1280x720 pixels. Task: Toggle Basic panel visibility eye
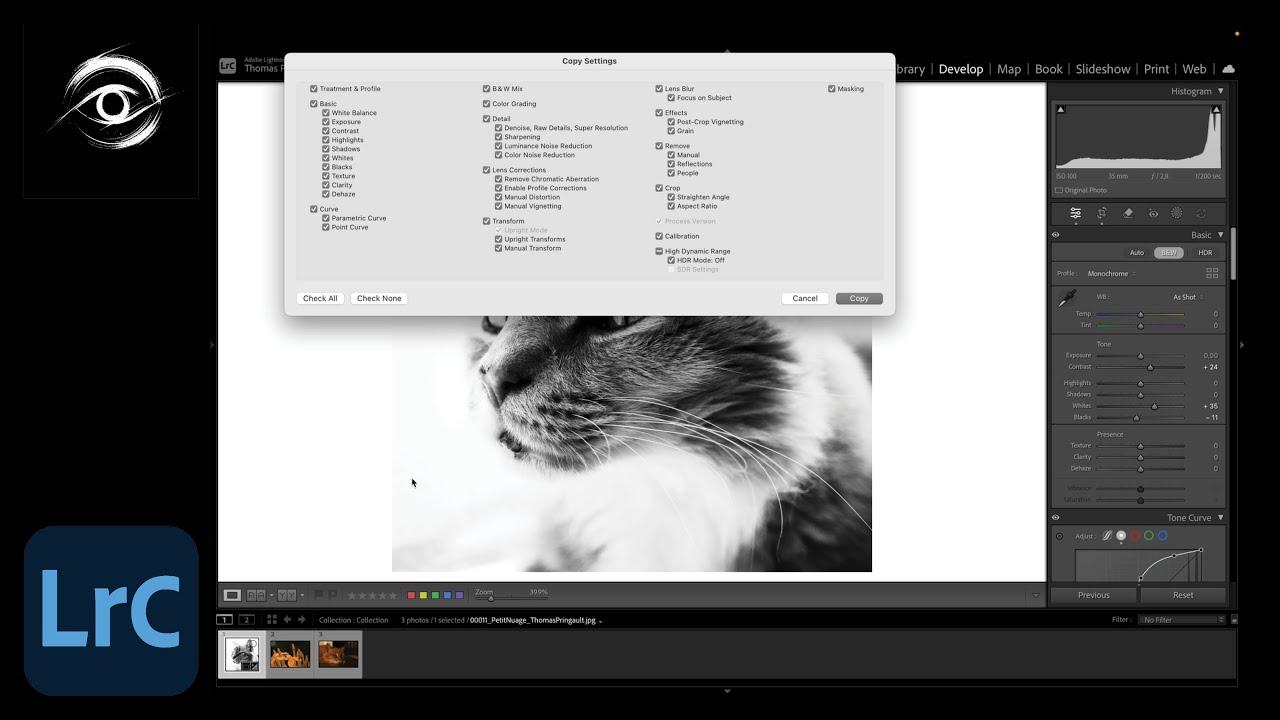click(x=1056, y=235)
